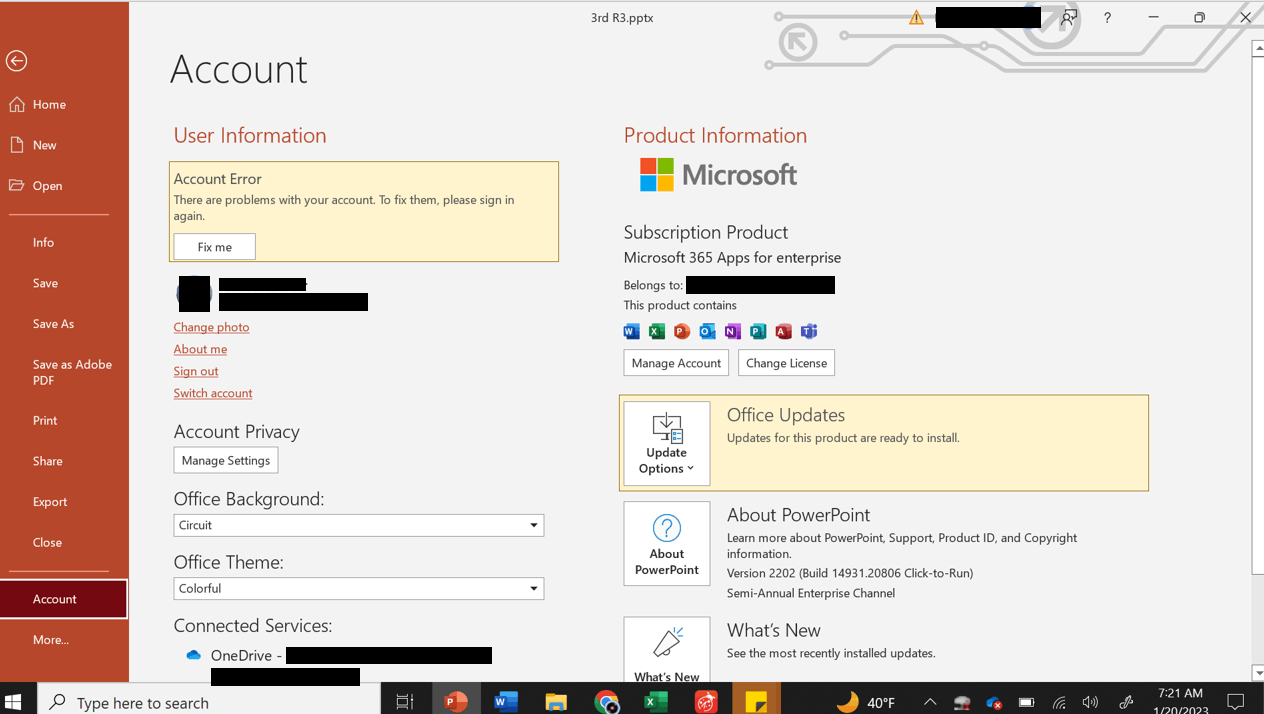Open Word from the taskbar

(x=506, y=701)
